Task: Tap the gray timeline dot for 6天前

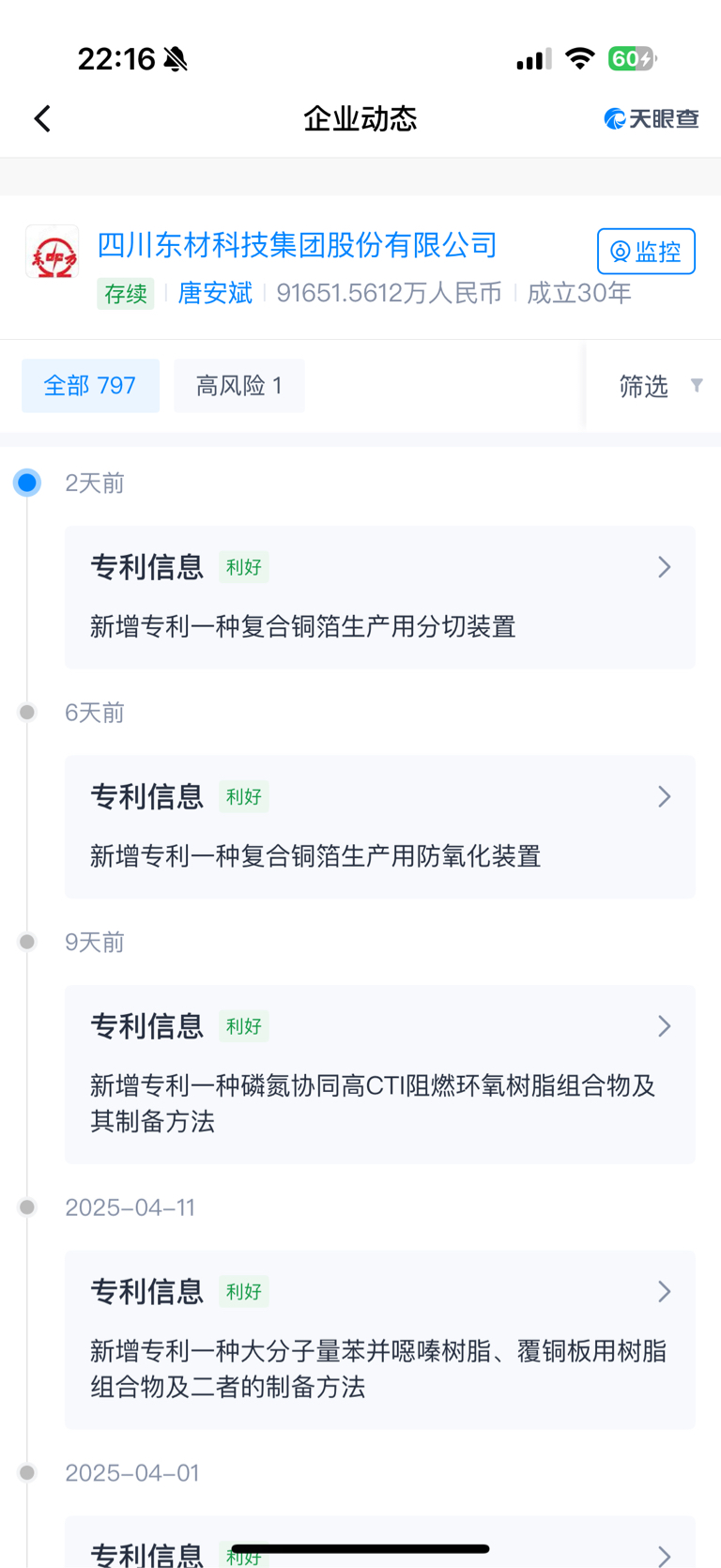Action: 27,713
